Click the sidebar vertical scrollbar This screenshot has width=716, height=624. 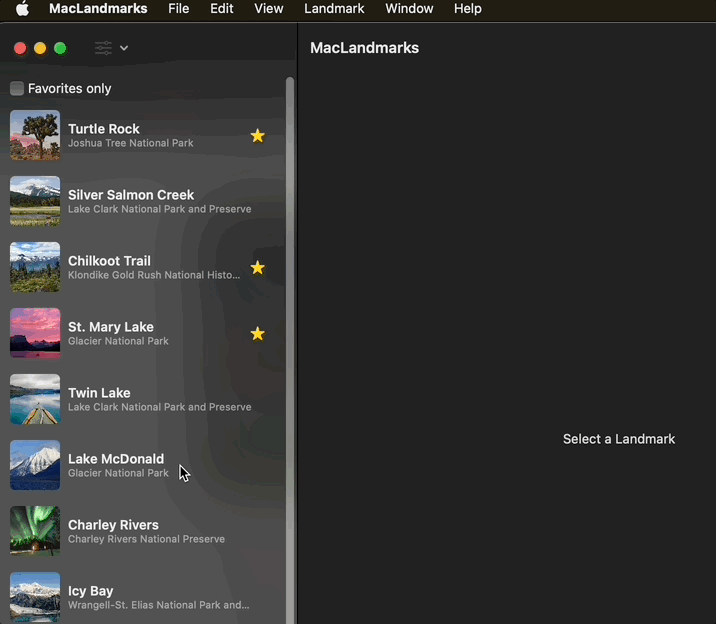290,350
